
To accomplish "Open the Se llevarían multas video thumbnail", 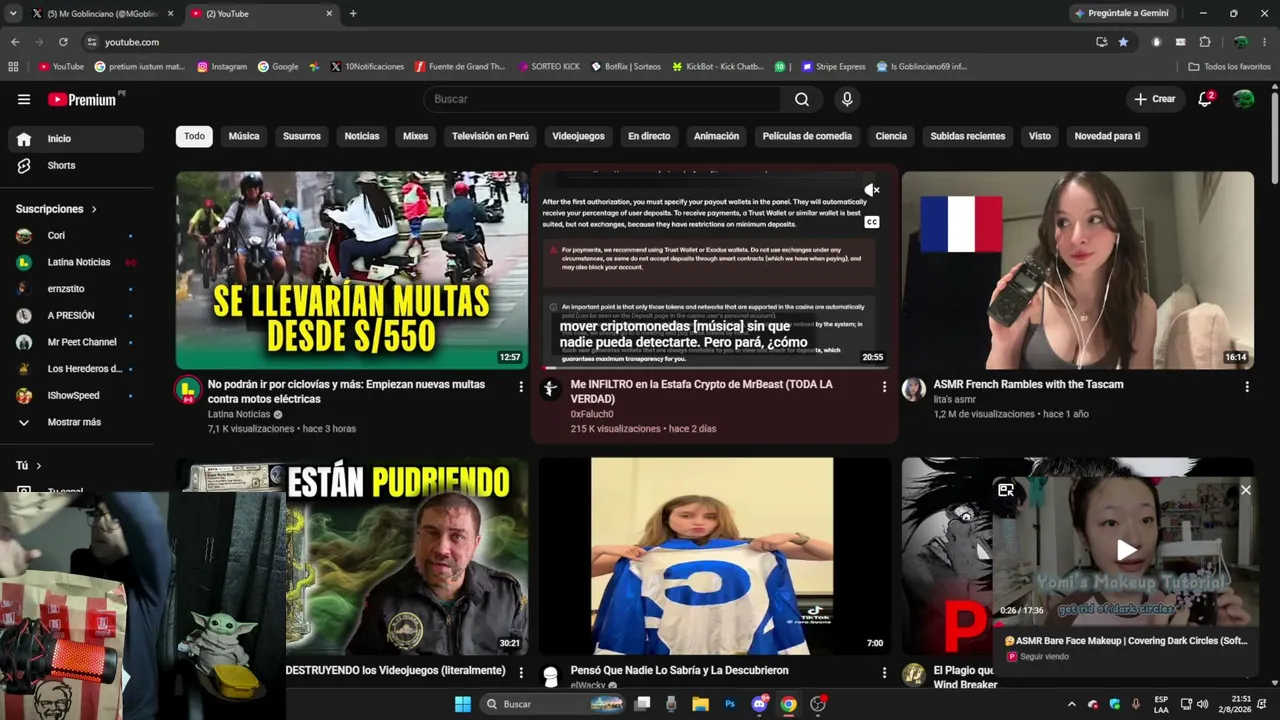I will (352, 270).
